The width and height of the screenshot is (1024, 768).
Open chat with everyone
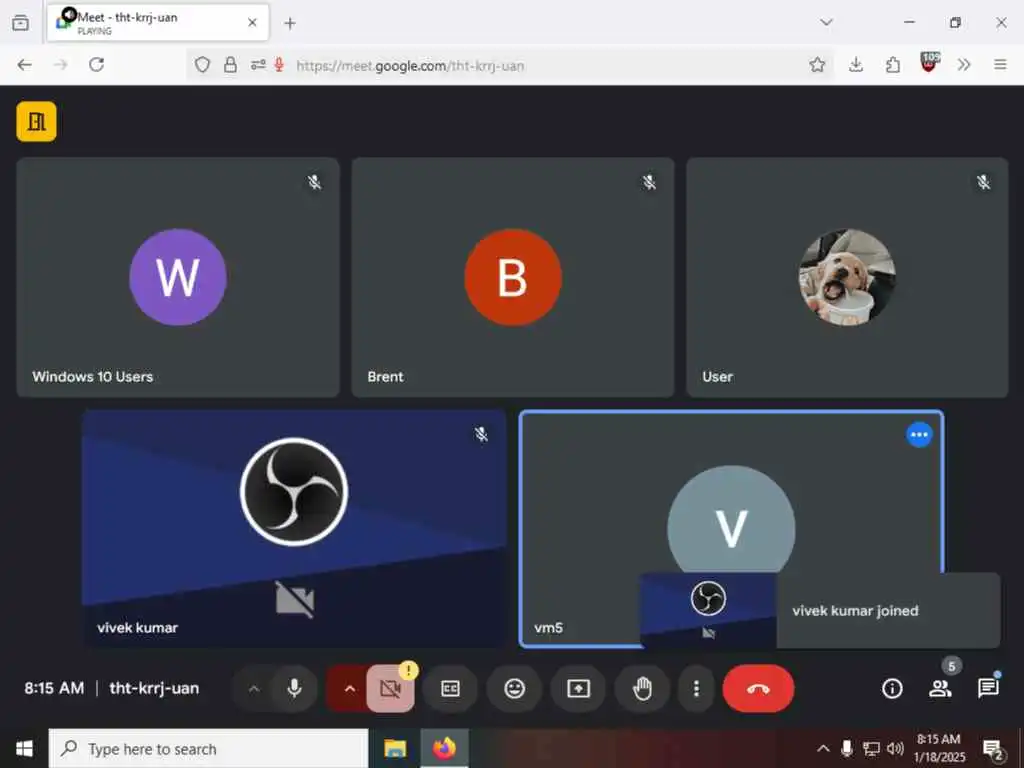pyautogui.click(x=988, y=688)
